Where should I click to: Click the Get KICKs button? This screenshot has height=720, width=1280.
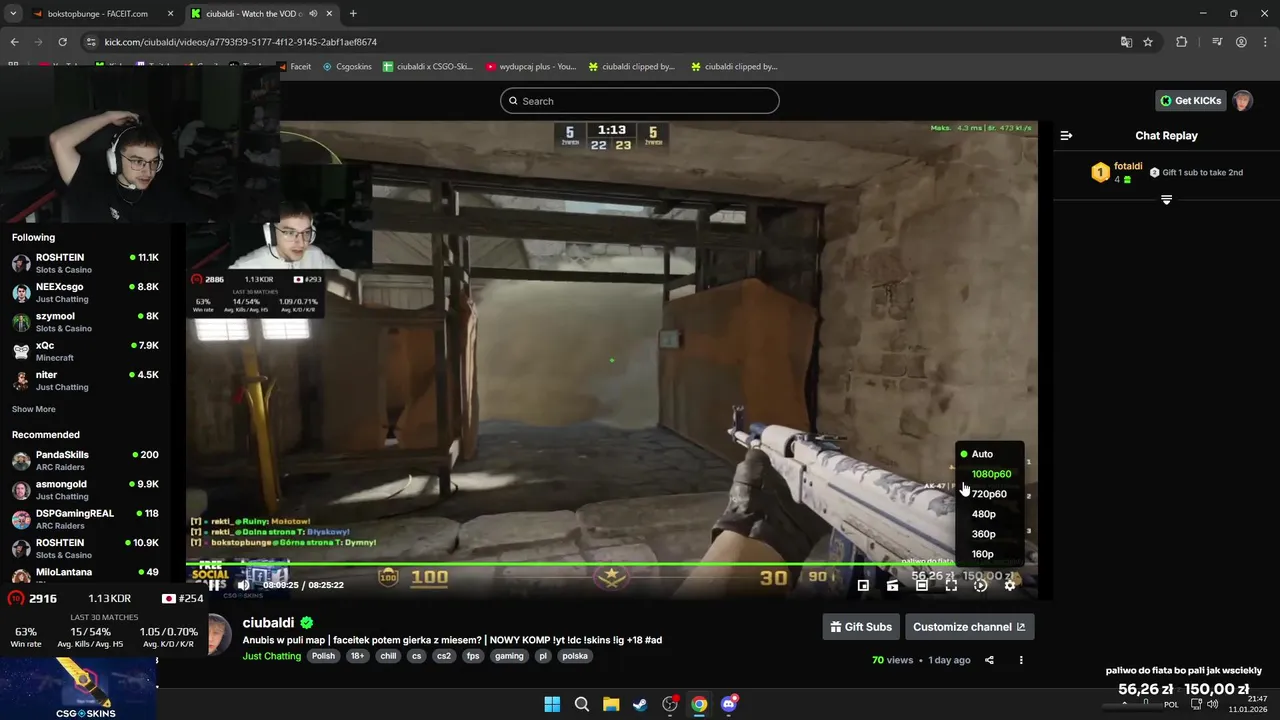point(1190,101)
